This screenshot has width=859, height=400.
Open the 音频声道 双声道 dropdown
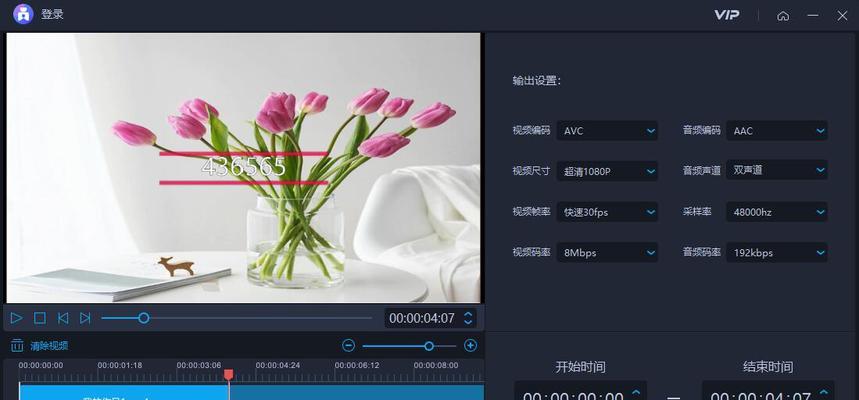(777, 170)
